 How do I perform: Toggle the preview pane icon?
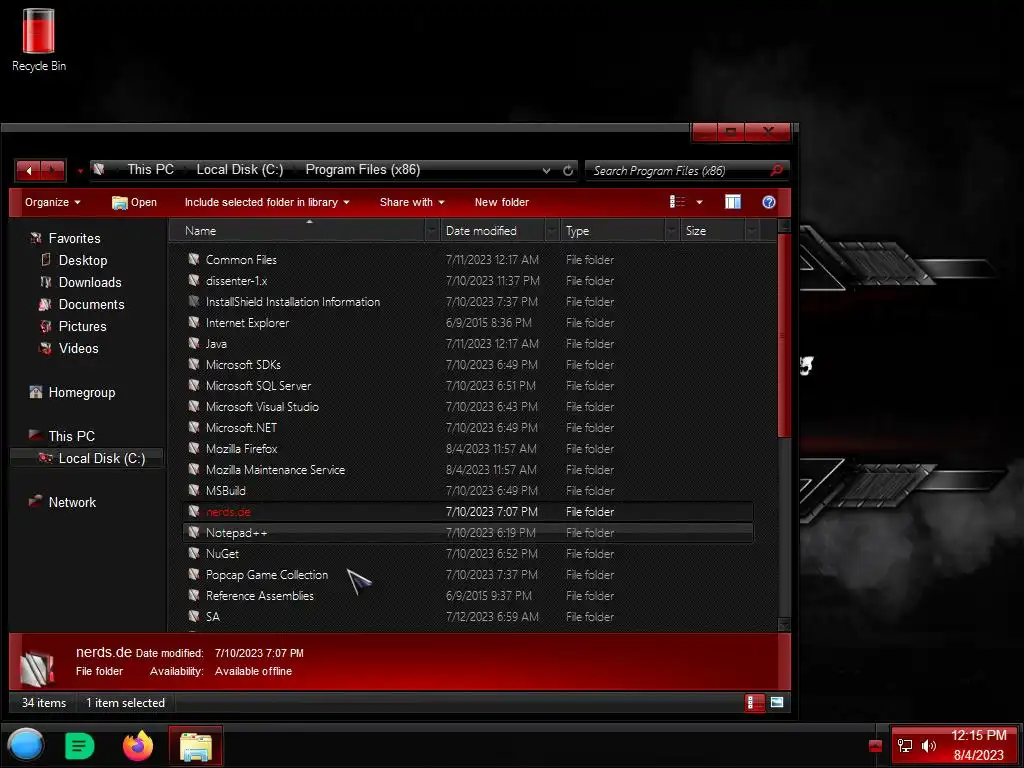click(733, 202)
